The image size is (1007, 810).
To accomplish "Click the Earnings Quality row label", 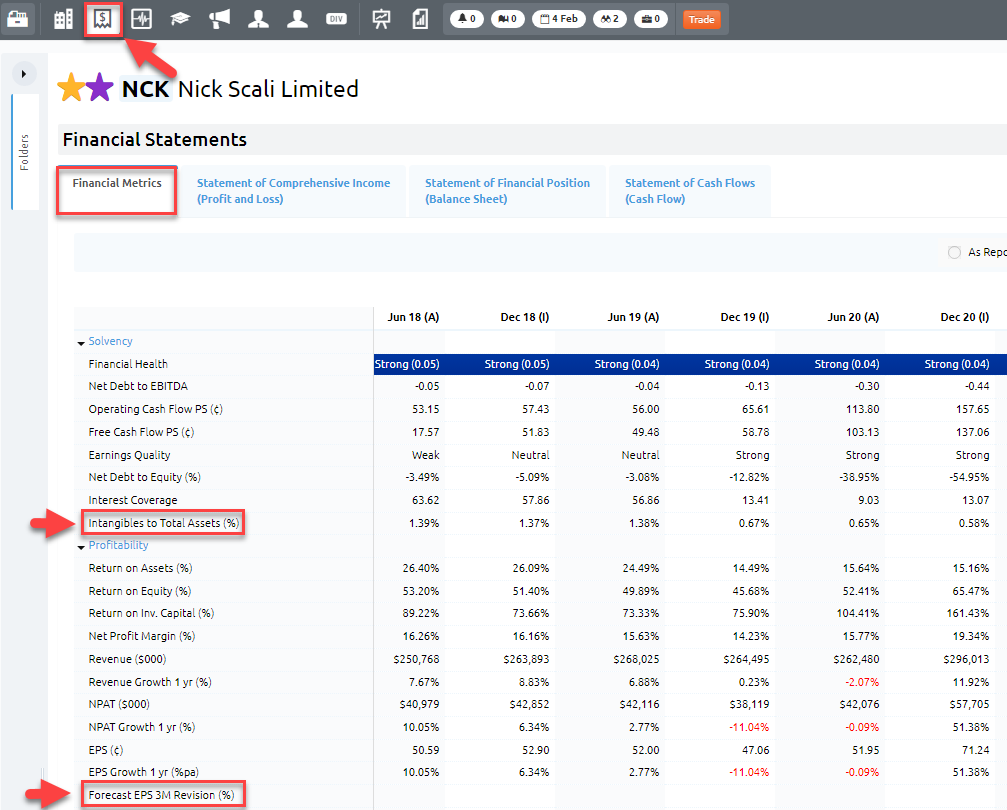I will point(129,455).
